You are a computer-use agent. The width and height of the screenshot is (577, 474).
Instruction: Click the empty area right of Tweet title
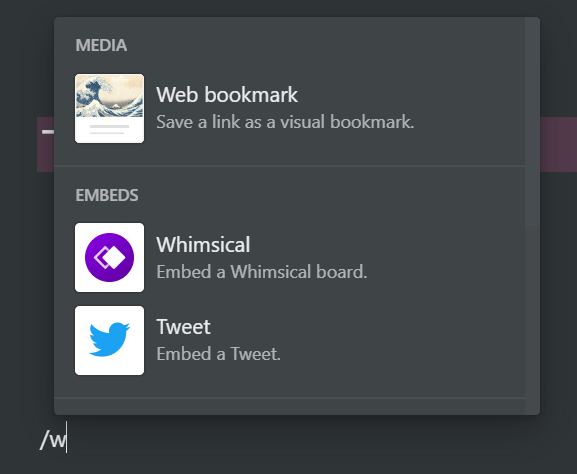point(368,327)
